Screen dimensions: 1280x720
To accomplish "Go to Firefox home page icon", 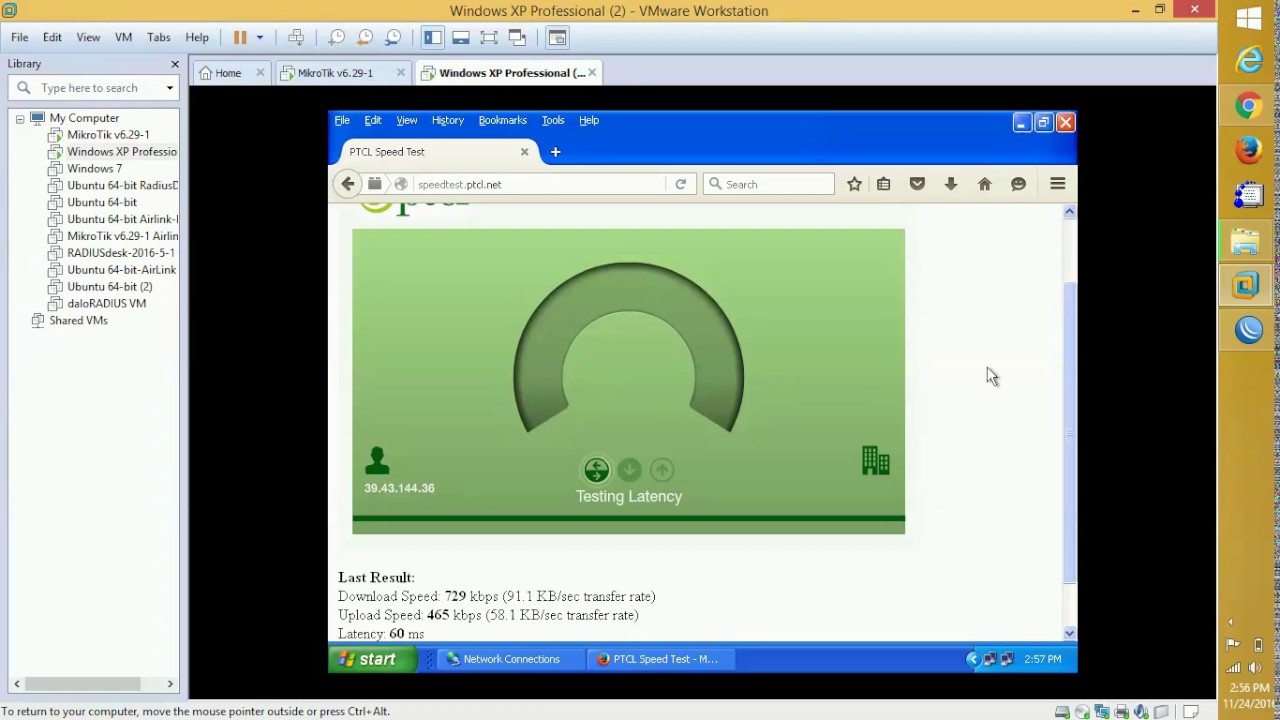I will coord(985,184).
